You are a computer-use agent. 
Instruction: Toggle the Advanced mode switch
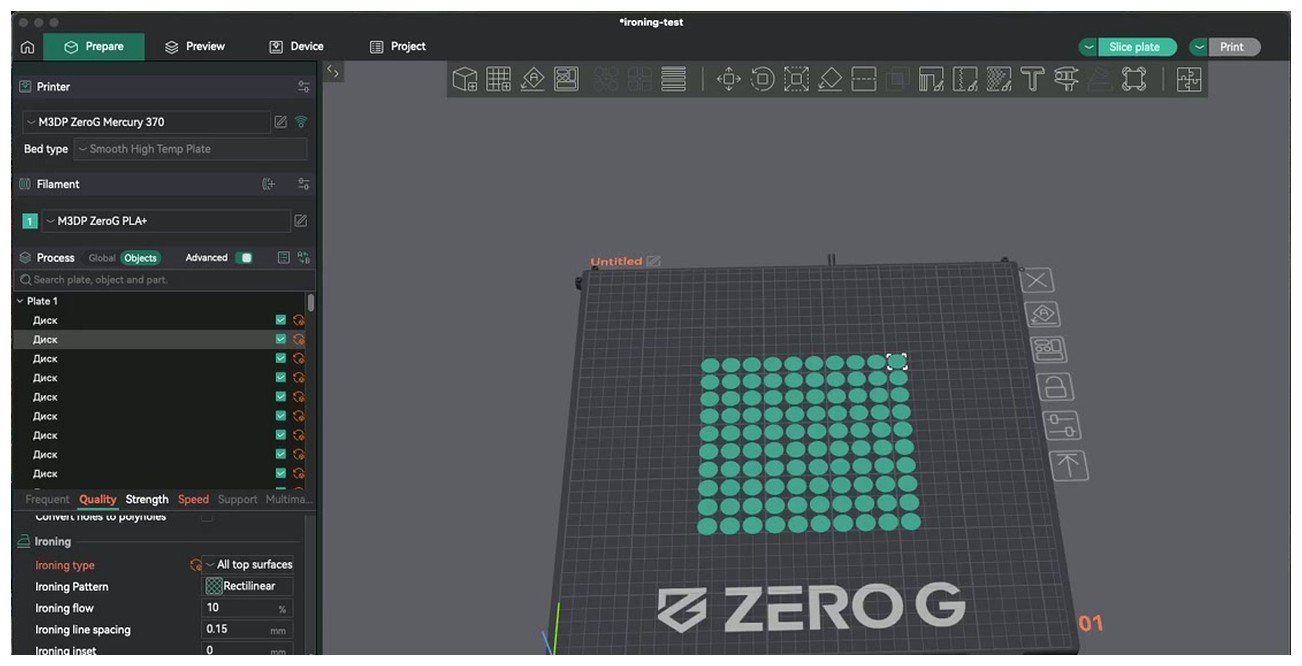point(244,258)
